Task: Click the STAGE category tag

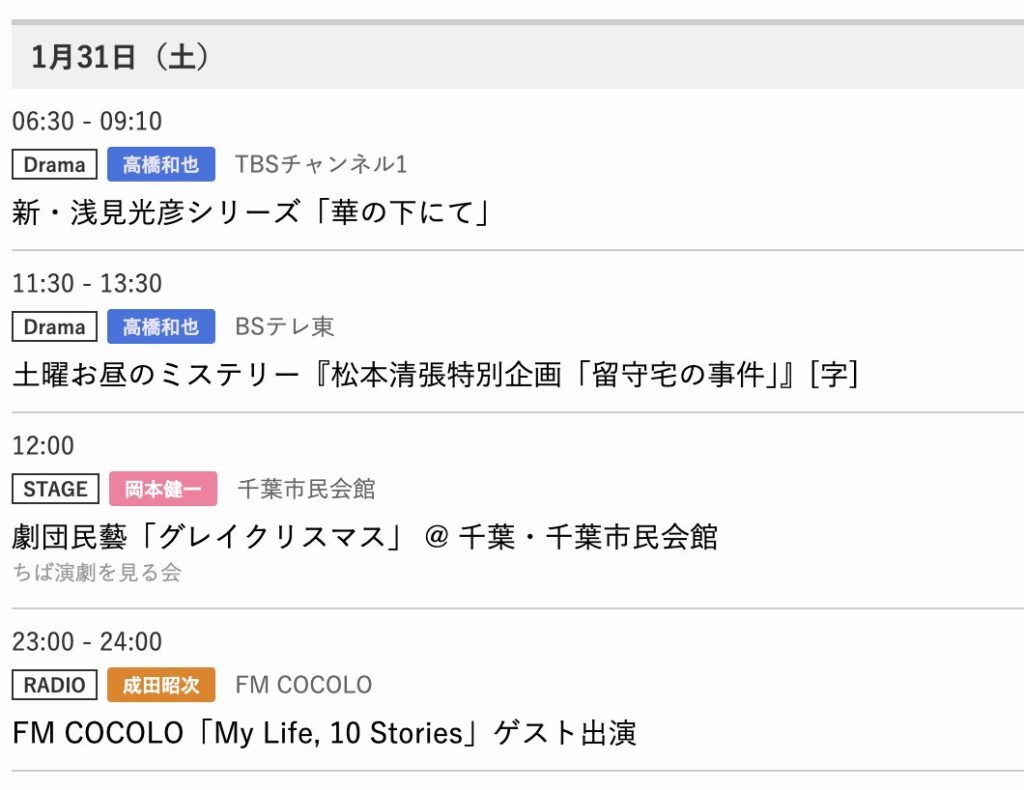Action: click(56, 489)
